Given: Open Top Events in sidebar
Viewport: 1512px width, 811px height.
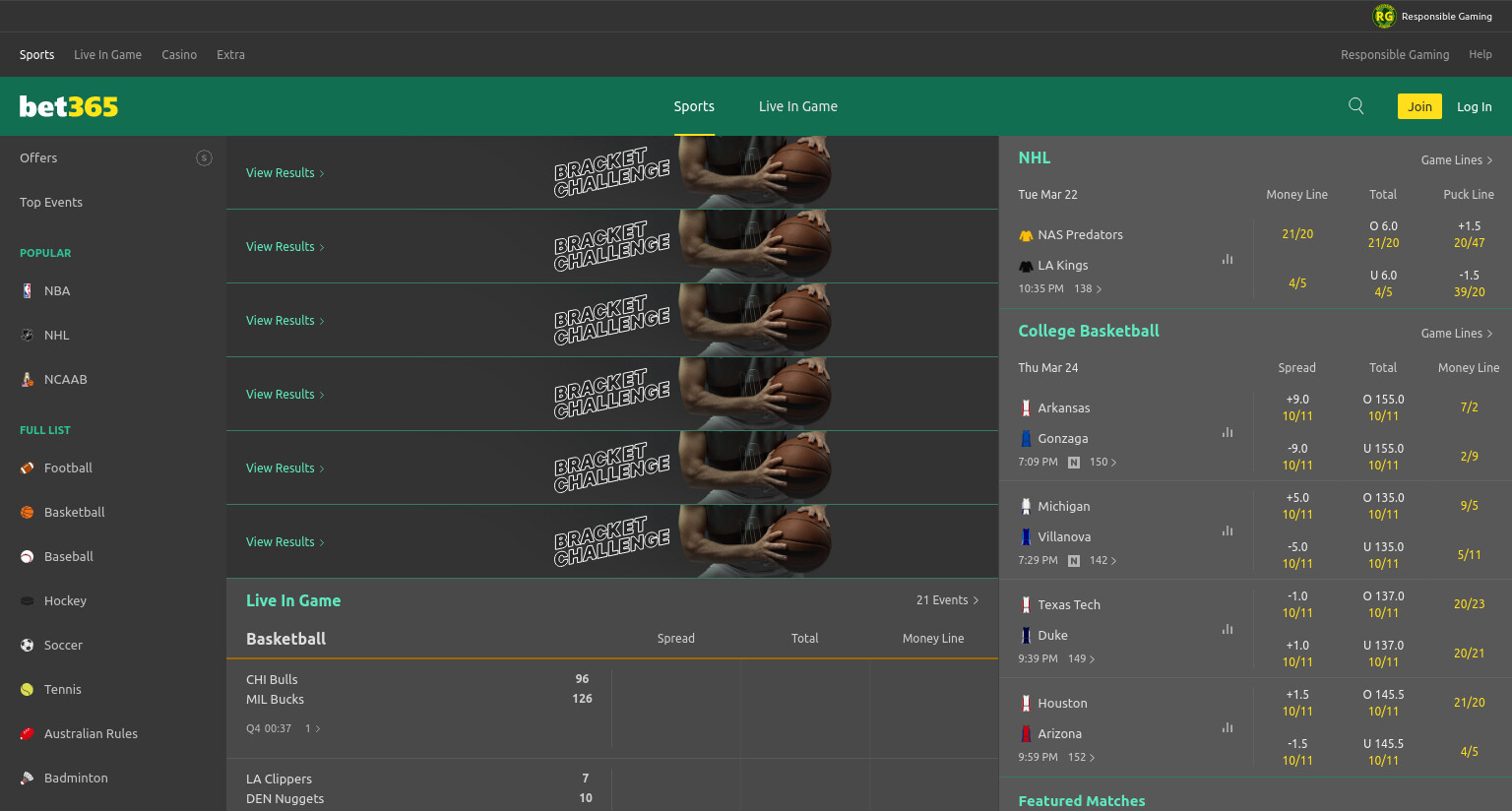Looking at the screenshot, I should 51,202.
